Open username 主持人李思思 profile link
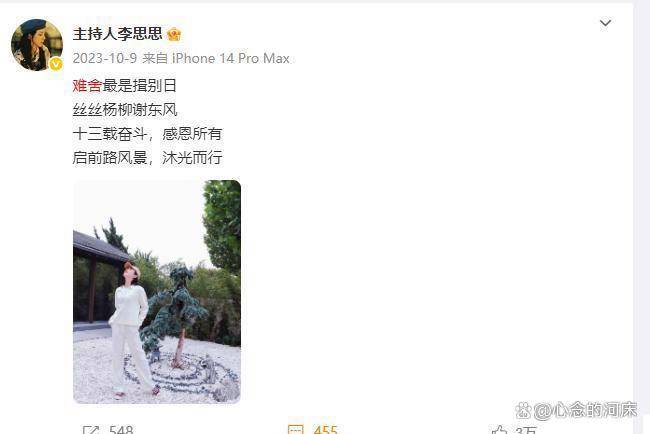Screen dimensions: 650x434 tap(117, 34)
